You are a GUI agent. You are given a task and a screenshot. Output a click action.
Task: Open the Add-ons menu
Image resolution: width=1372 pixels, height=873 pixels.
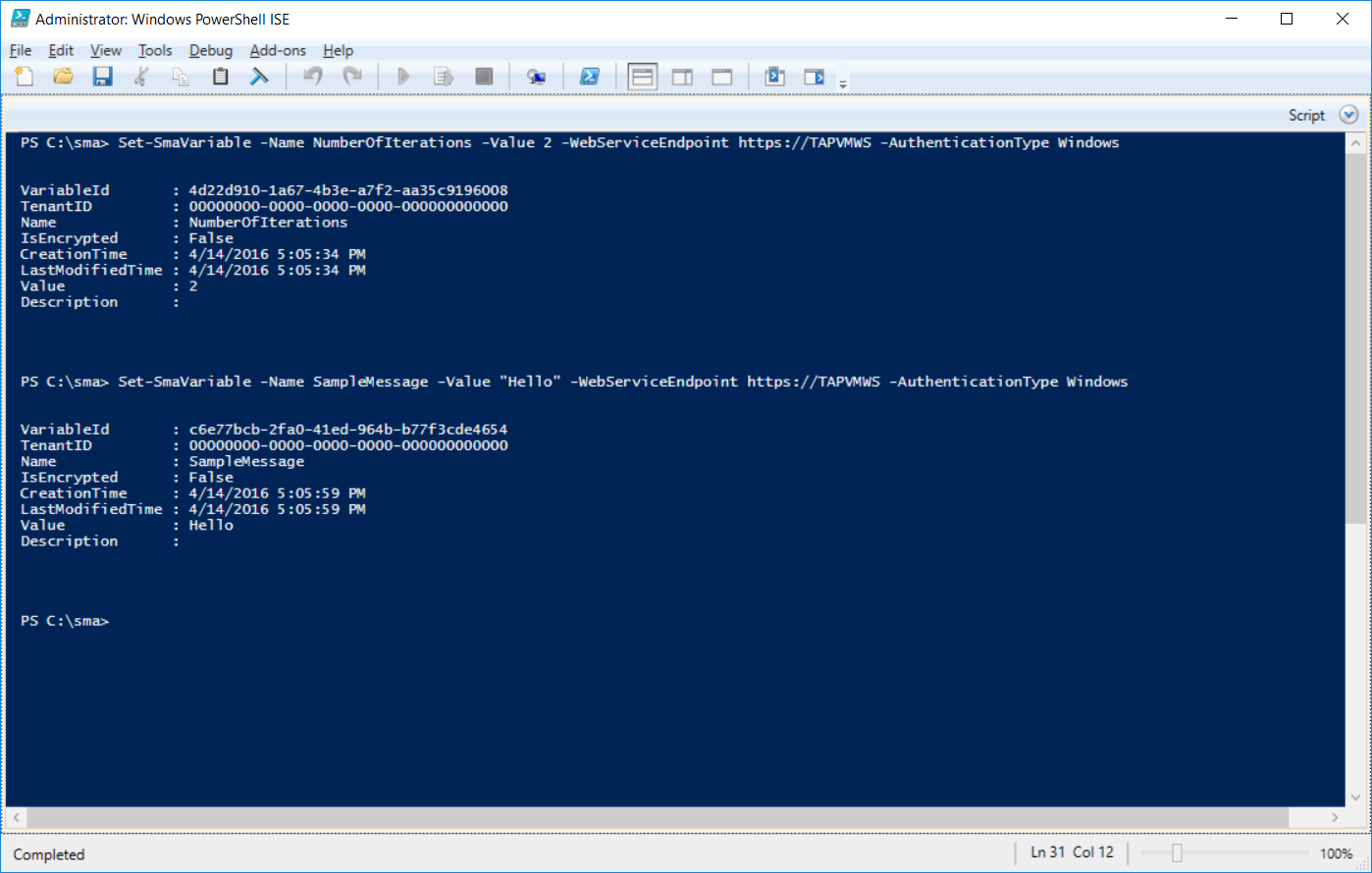click(278, 50)
